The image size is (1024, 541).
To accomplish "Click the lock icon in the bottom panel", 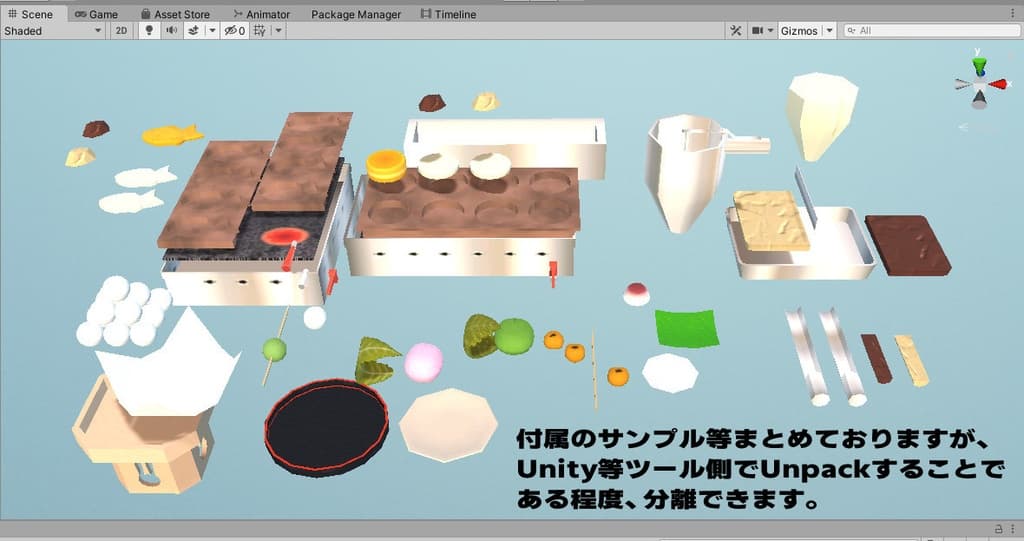I will (999, 529).
